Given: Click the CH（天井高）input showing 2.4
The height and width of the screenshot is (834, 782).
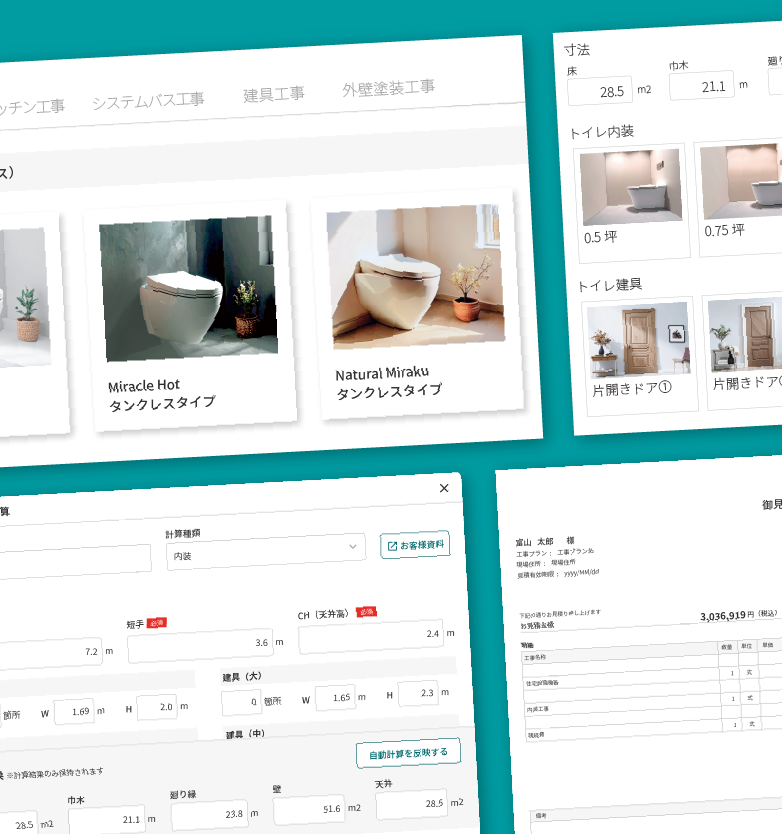Looking at the screenshot, I should (x=371, y=636).
